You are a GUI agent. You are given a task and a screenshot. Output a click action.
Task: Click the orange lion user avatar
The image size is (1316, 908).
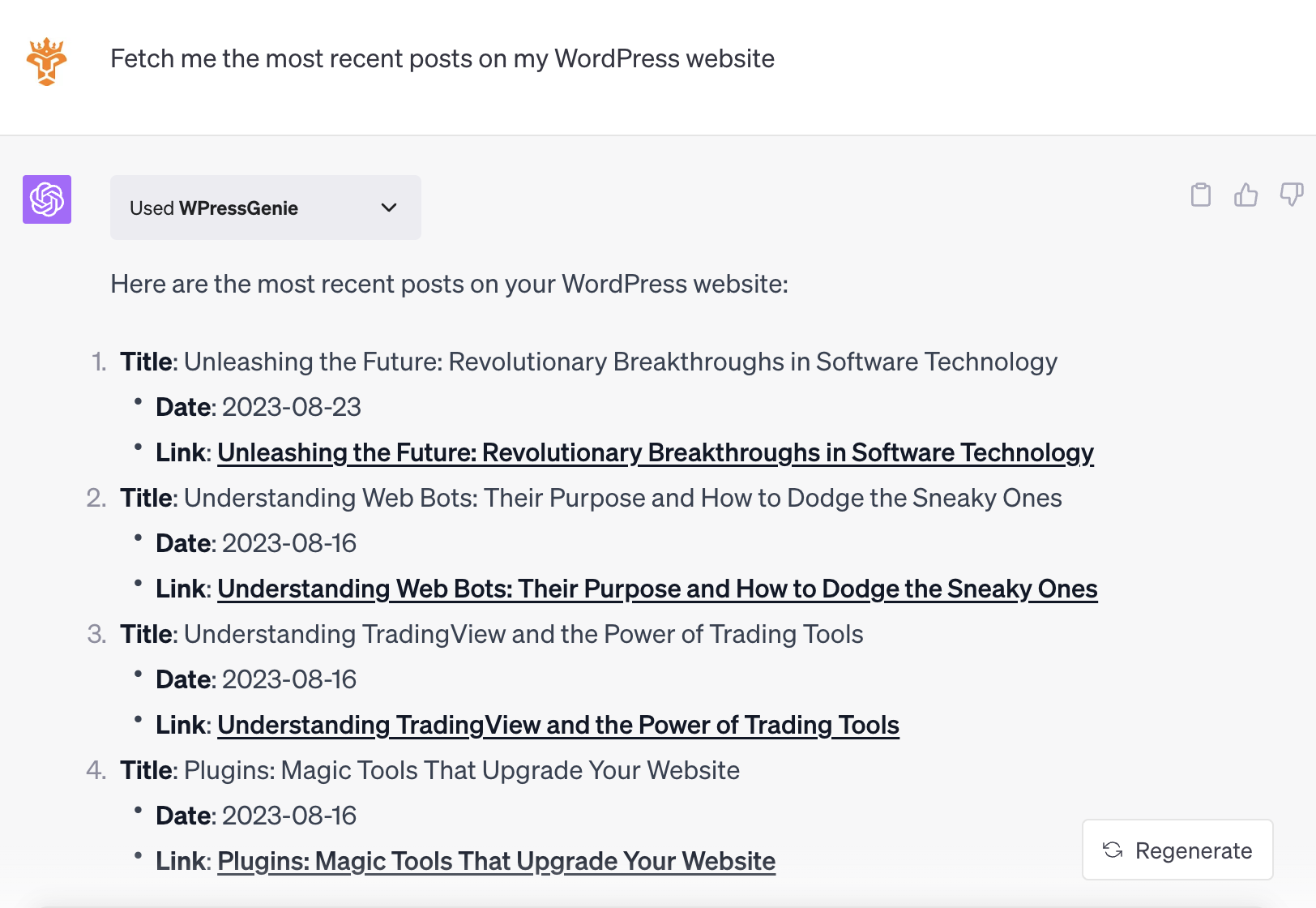47,62
